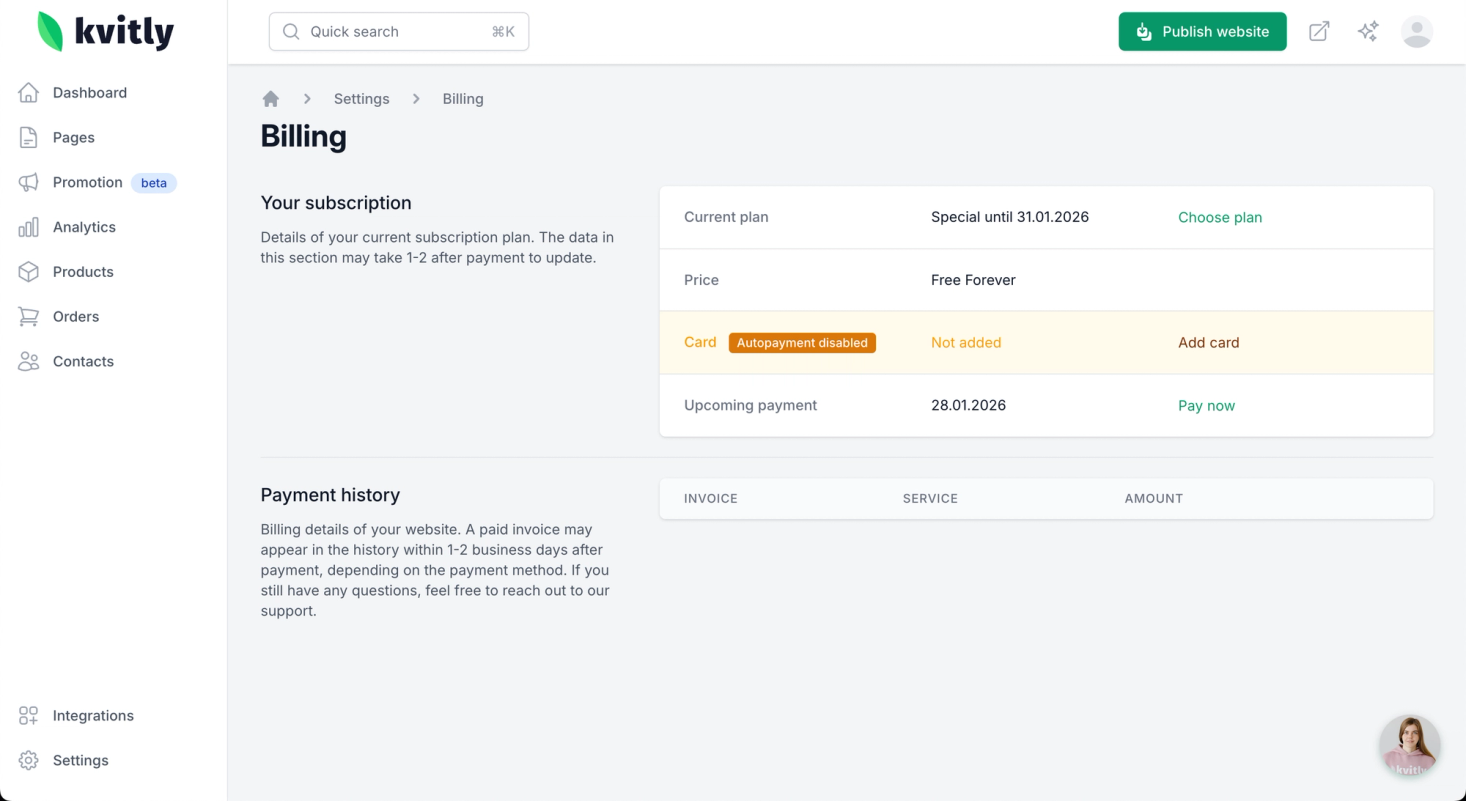Image resolution: width=1466 pixels, height=801 pixels.
Task: Click the Settings gear icon
Action: pos(29,761)
